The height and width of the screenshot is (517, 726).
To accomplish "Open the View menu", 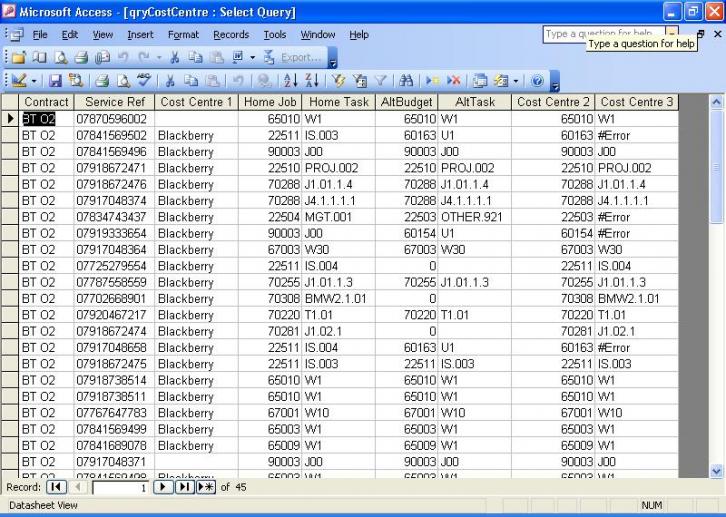I will (103, 35).
